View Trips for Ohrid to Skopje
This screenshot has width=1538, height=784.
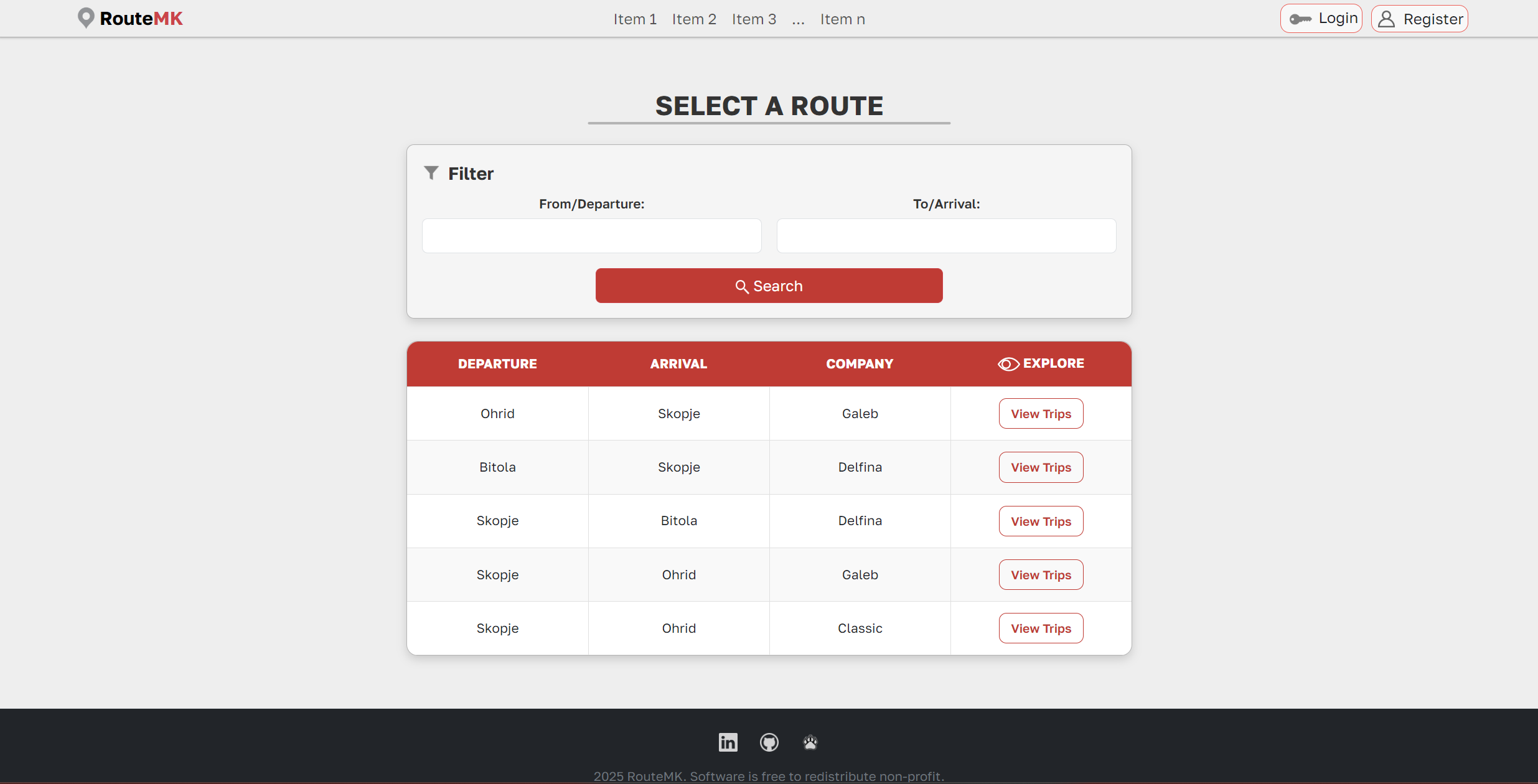coord(1041,414)
